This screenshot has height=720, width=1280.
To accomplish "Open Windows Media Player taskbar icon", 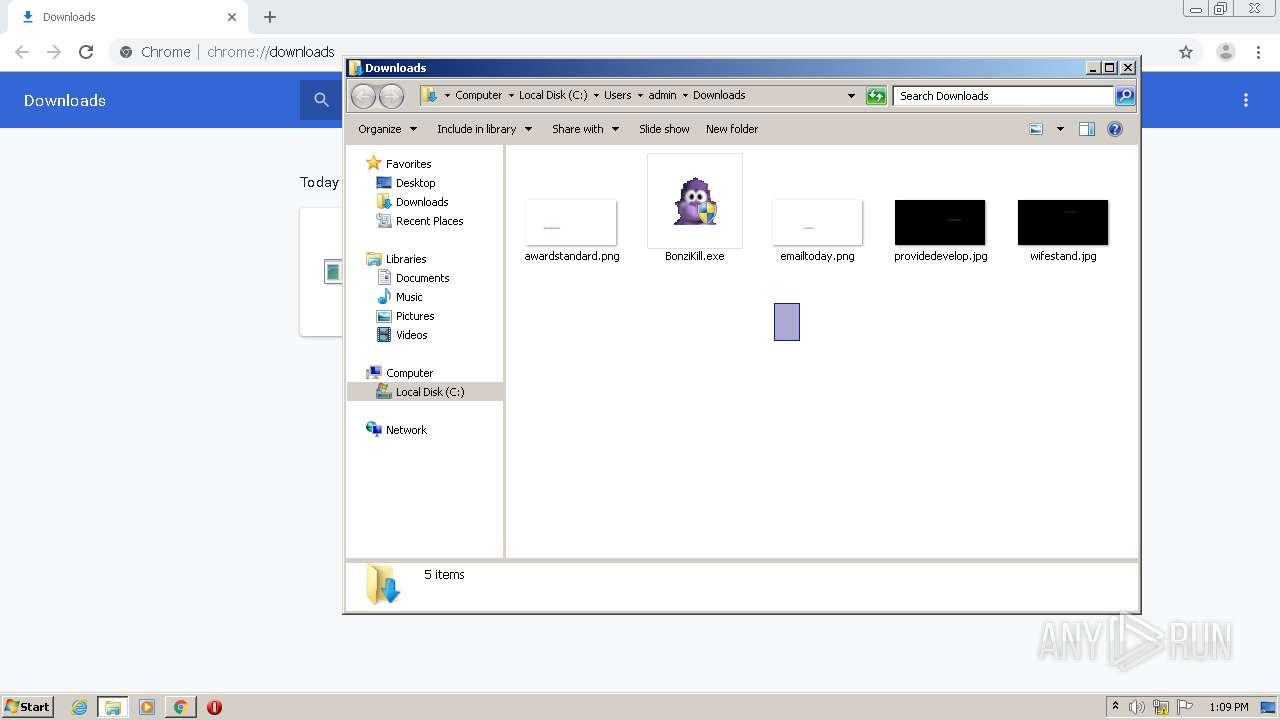I will 147,707.
